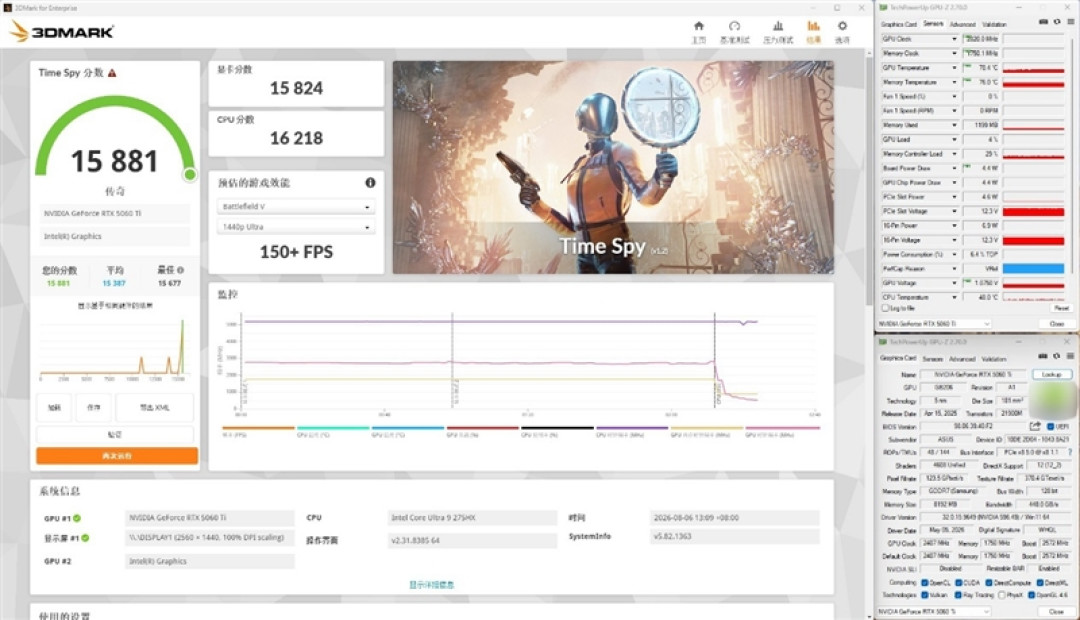Image resolution: width=1080 pixels, height=620 pixels.
Task: Click the Reset button in GPU-Z Sensors
Action: click(x=1061, y=308)
